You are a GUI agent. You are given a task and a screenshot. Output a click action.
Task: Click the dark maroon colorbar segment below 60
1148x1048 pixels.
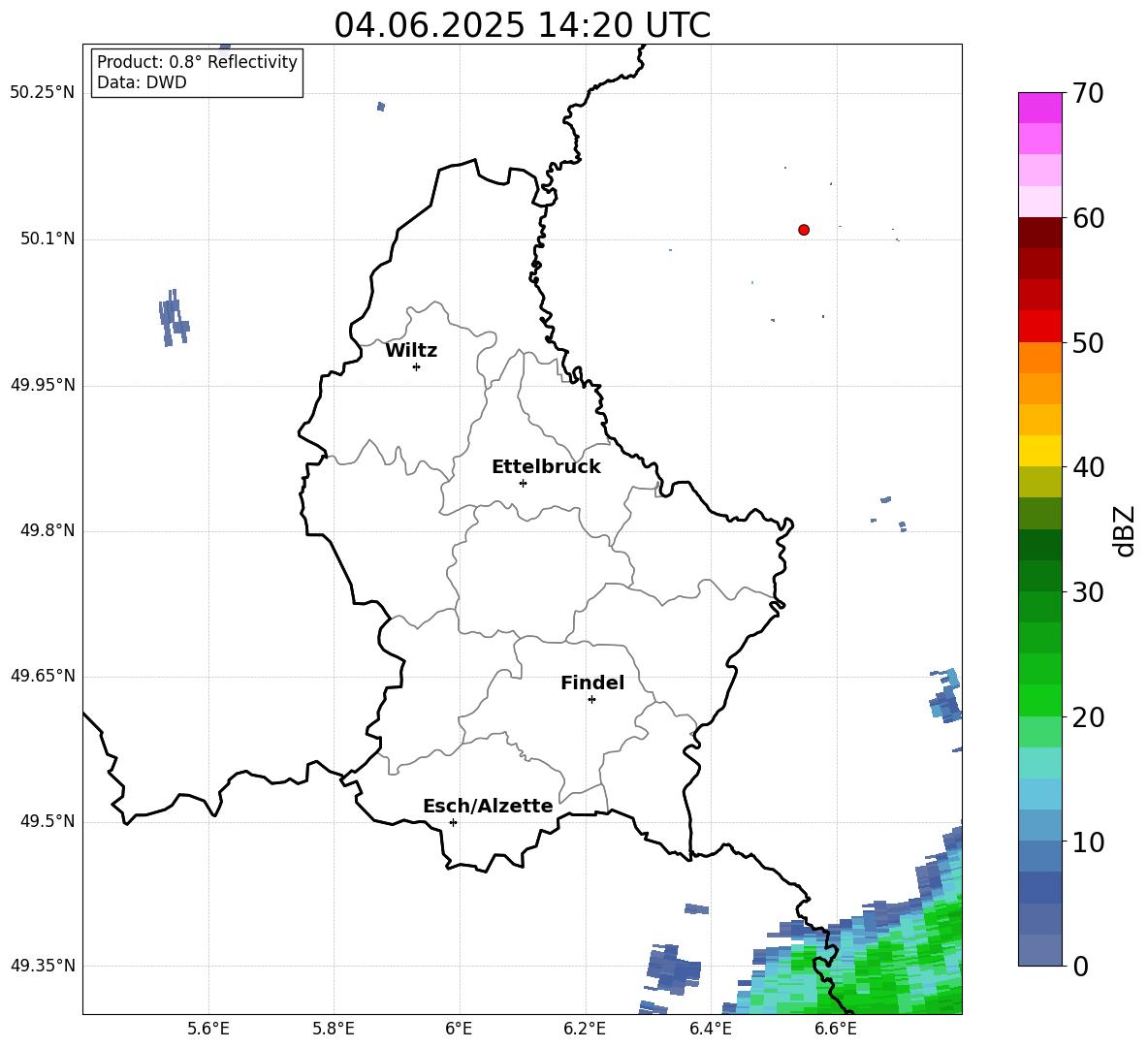click(x=1039, y=233)
